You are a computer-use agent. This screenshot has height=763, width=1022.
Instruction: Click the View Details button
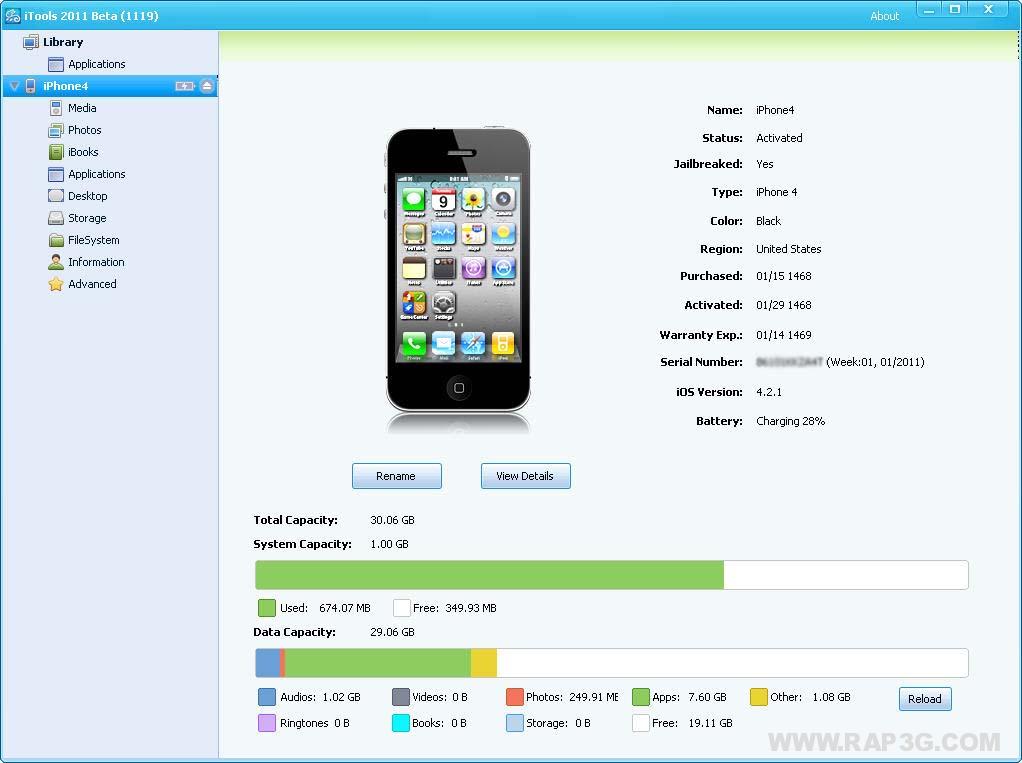tap(525, 476)
